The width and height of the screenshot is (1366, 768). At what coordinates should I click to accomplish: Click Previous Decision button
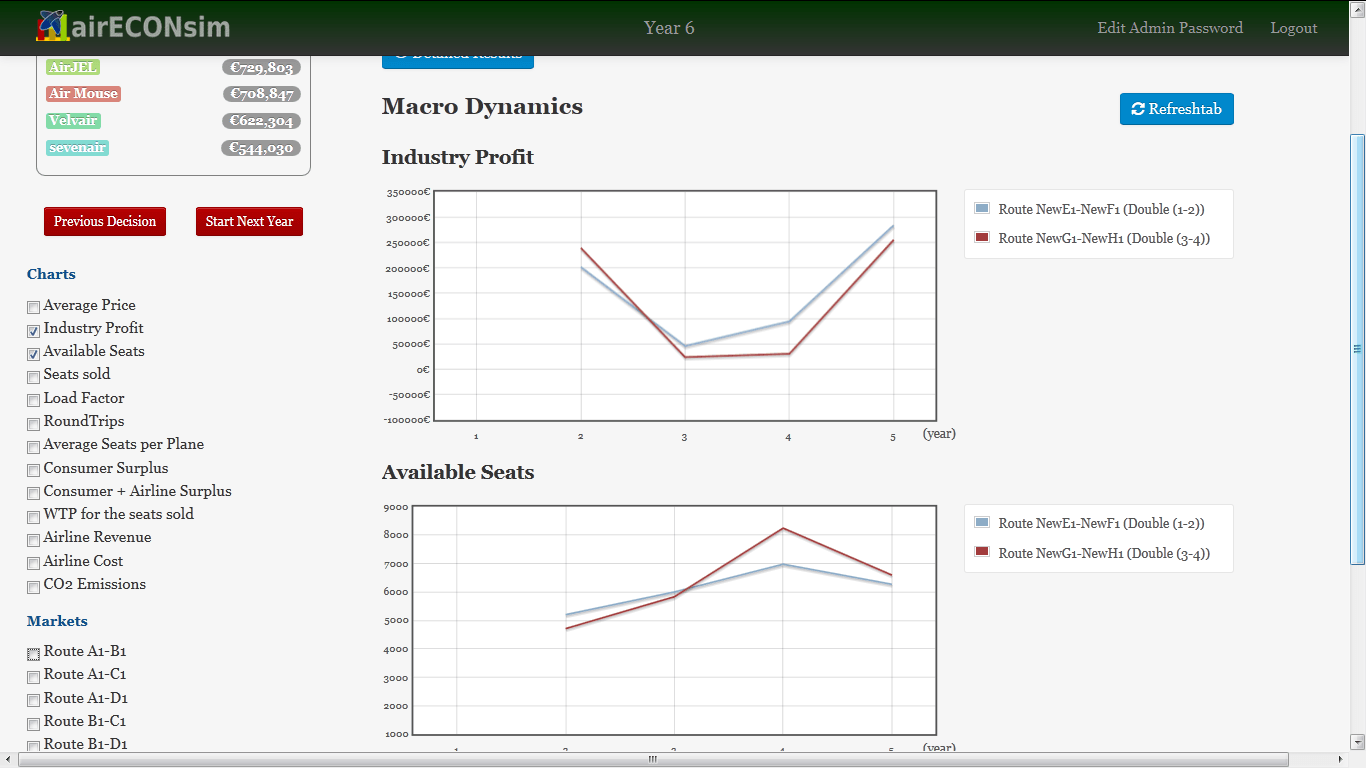[x=105, y=222]
